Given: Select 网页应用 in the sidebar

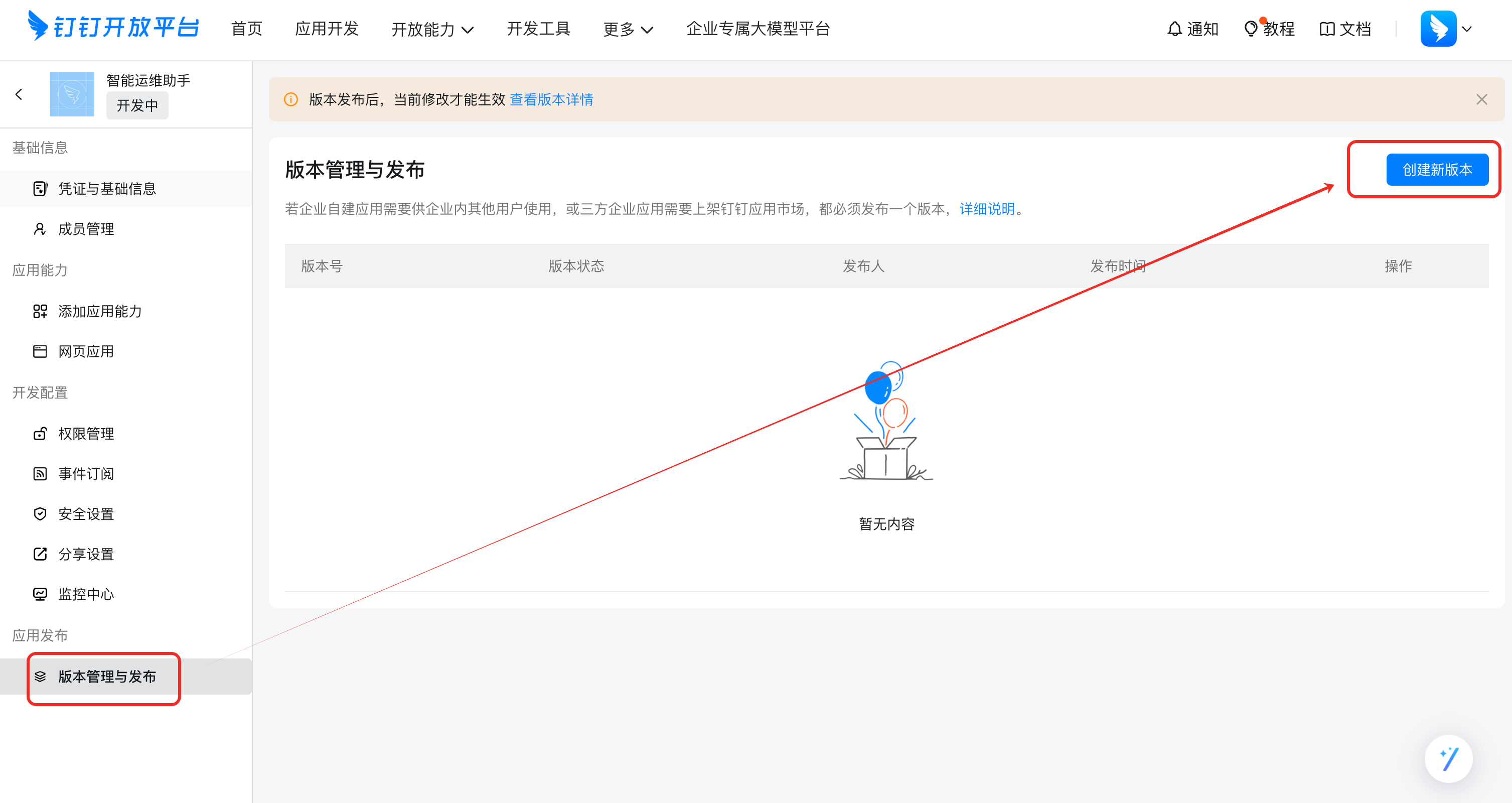Looking at the screenshot, I should [126, 351].
